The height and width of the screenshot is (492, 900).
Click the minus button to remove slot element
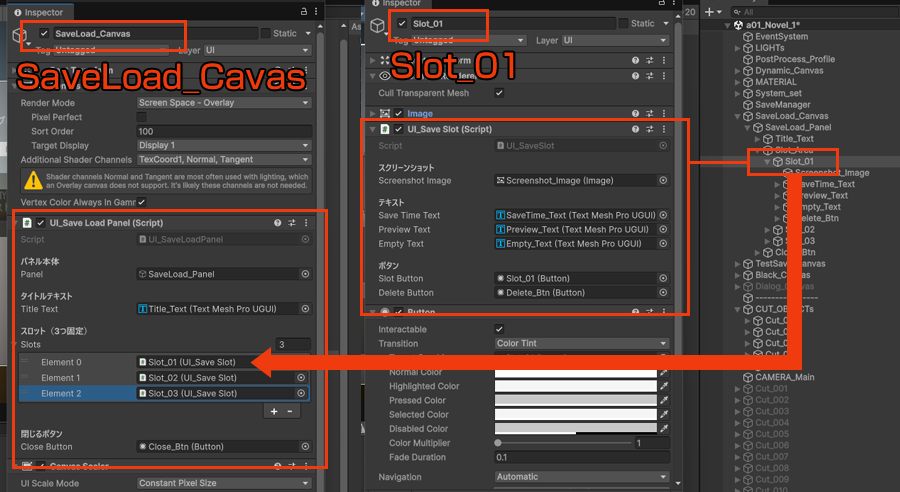coord(291,411)
